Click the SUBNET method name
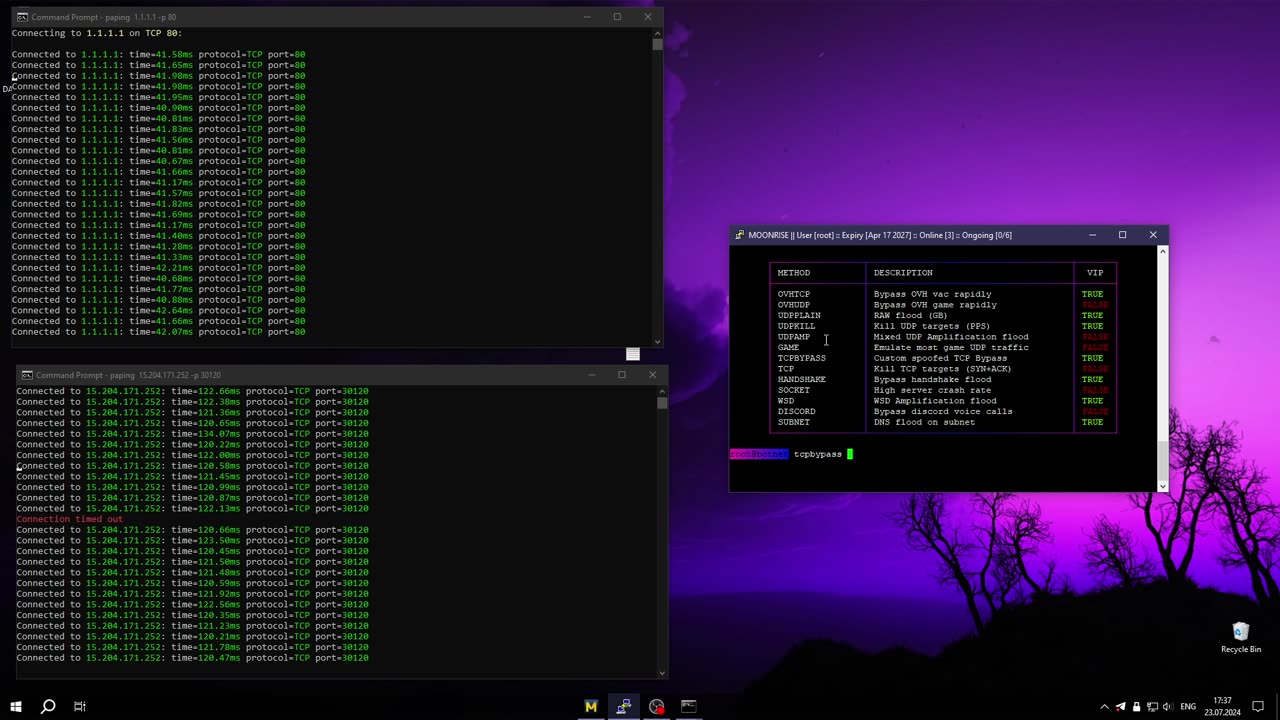This screenshot has width=1280, height=720. (x=794, y=422)
